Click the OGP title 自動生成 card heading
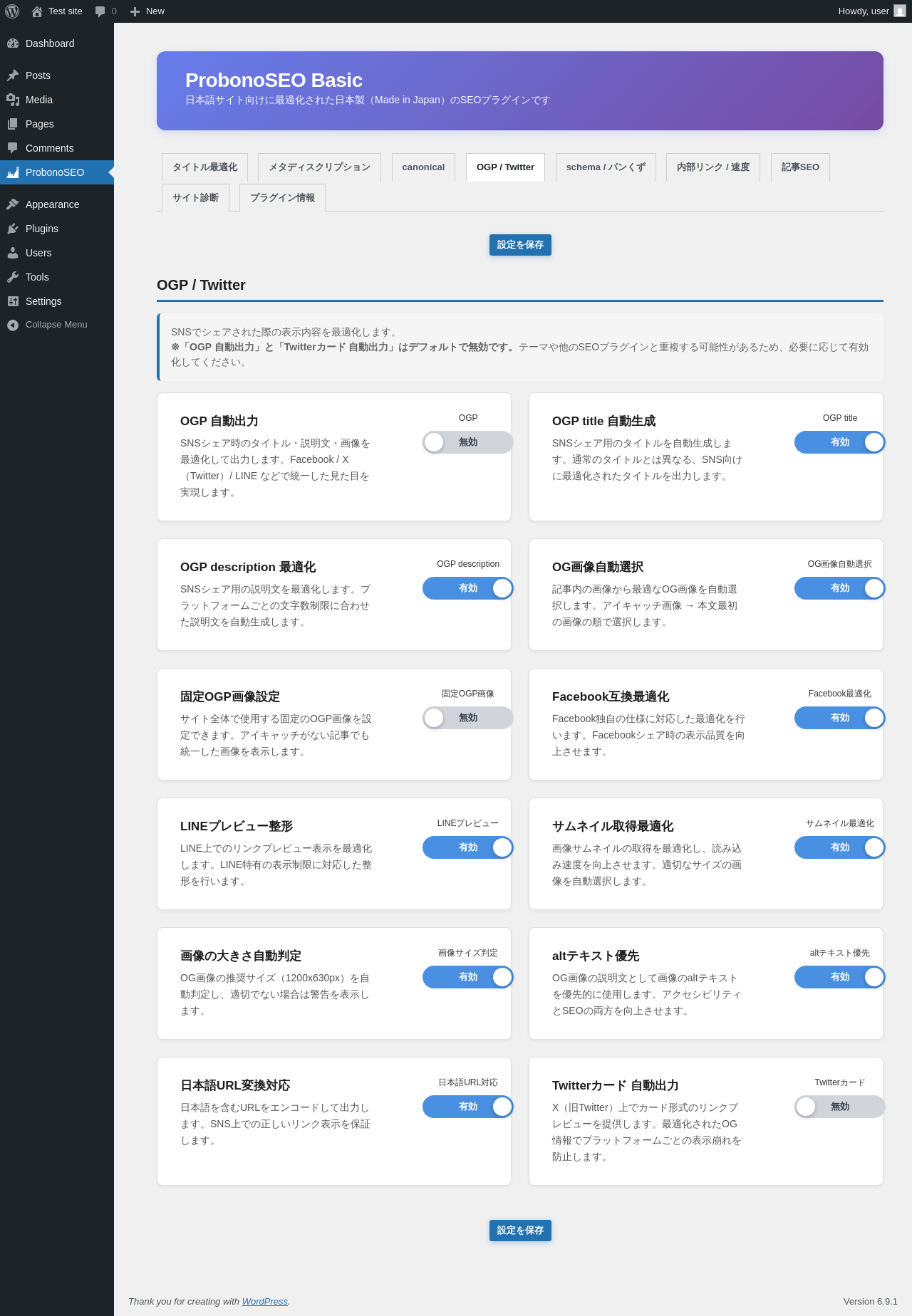This screenshot has width=912, height=1316. [603, 422]
